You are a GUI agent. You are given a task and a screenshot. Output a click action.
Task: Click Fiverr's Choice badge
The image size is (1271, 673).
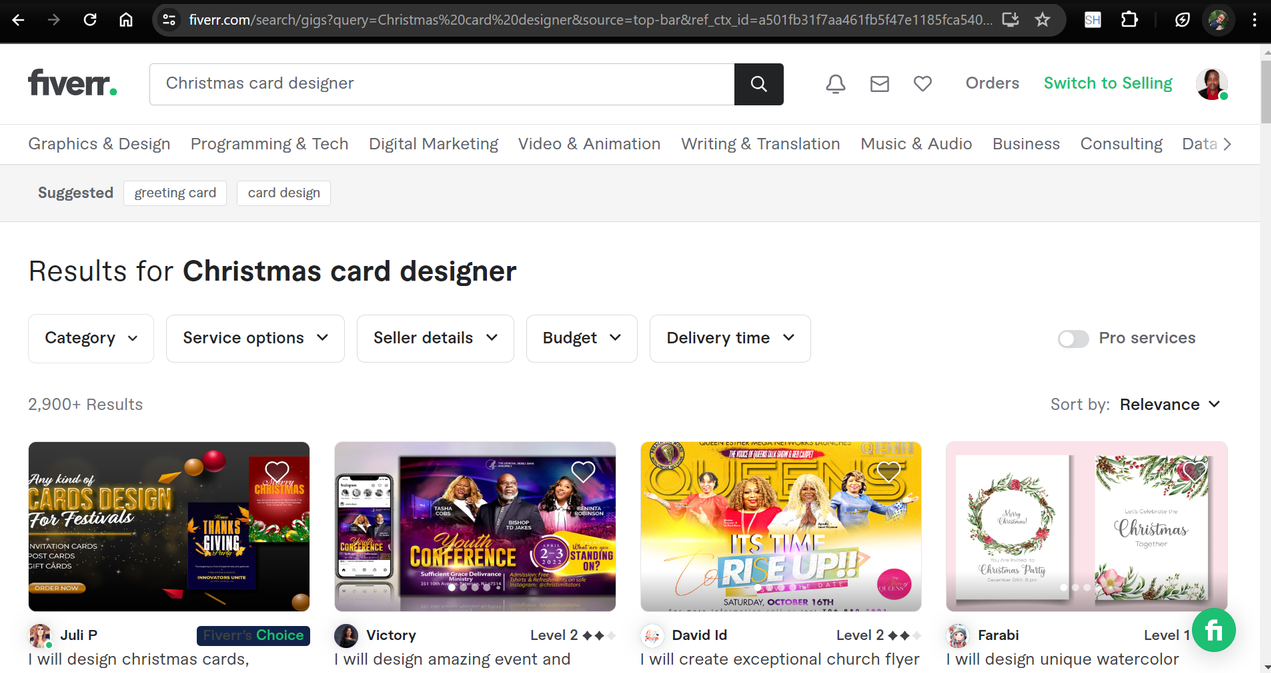(253, 635)
